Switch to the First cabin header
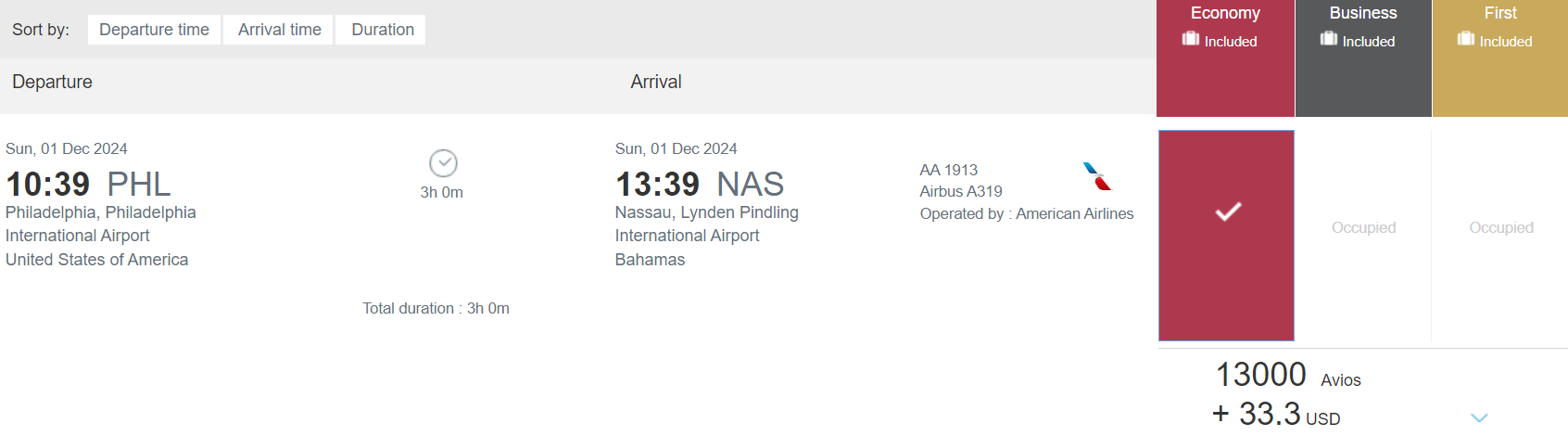Screen dimensions: 1568x436 point(1499,14)
